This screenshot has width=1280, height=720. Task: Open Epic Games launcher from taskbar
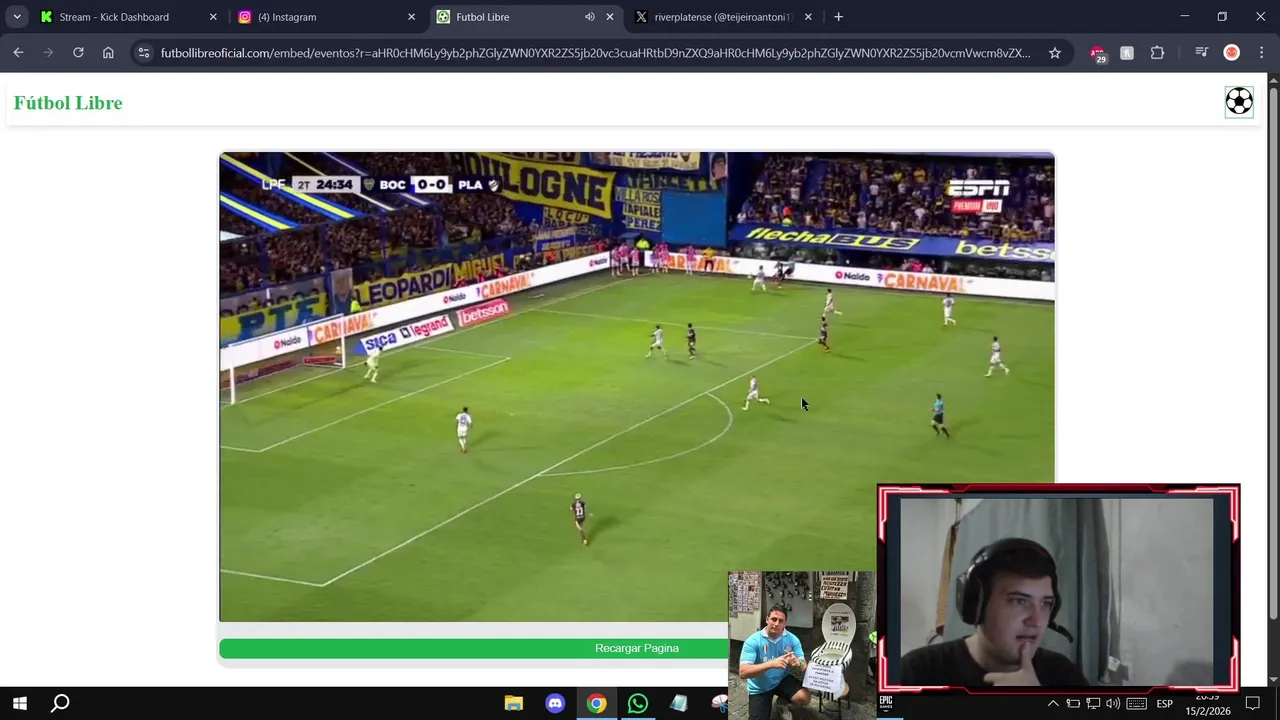pyautogui.click(x=886, y=704)
